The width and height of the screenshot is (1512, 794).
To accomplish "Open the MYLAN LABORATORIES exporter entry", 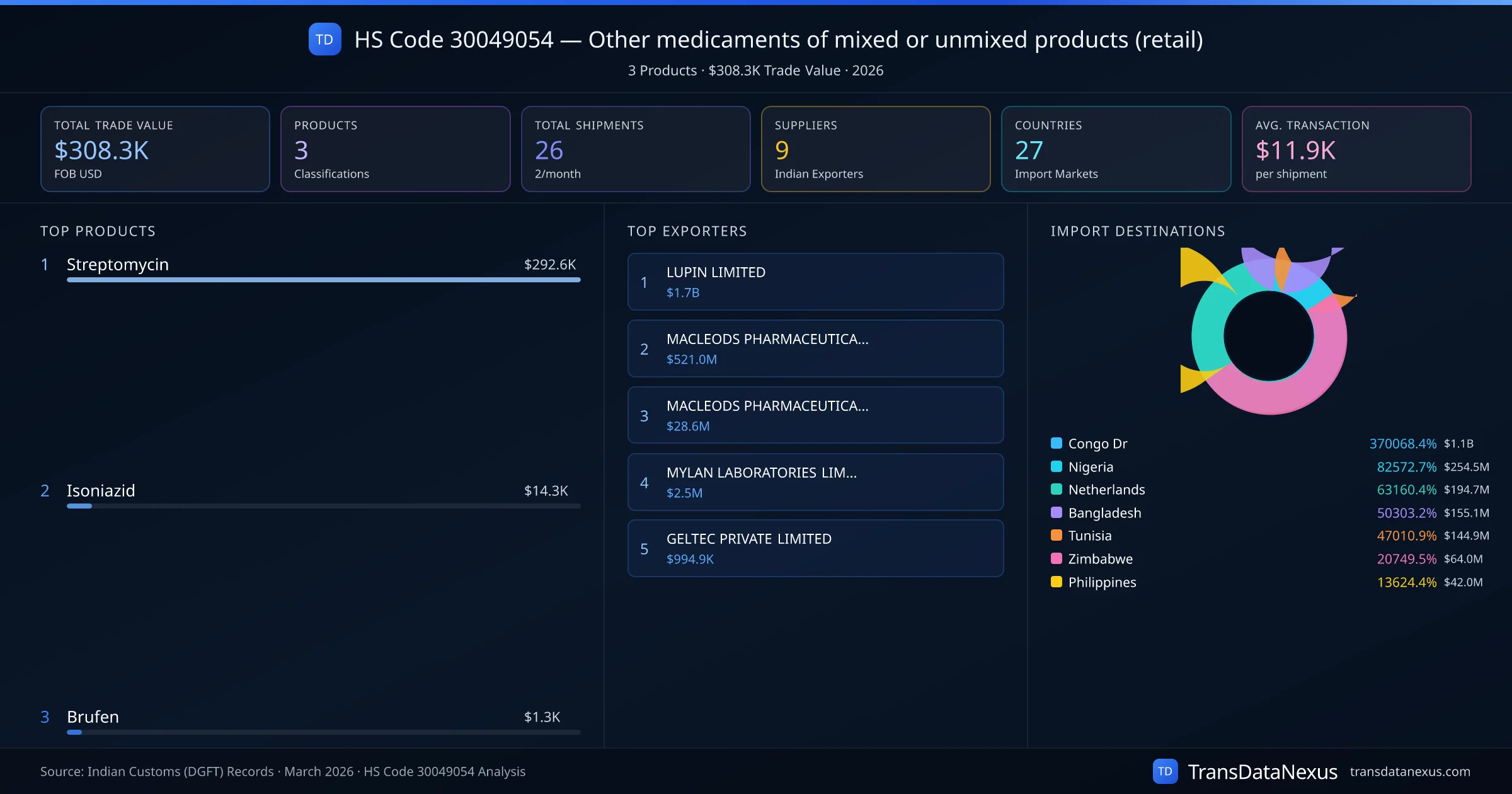I will pyautogui.click(x=815, y=482).
